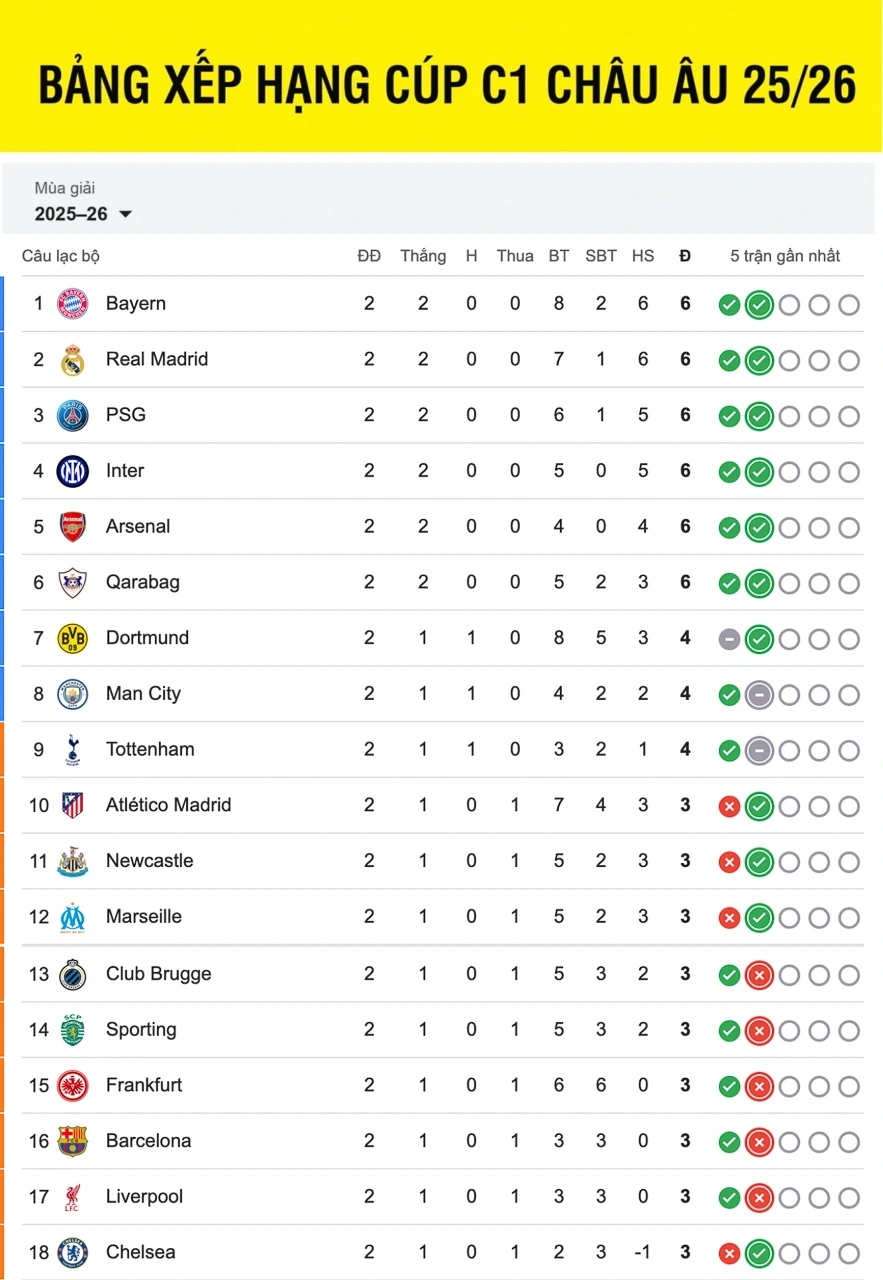Click the Dortmund BVB logo
883x1280 pixels.
[73, 638]
